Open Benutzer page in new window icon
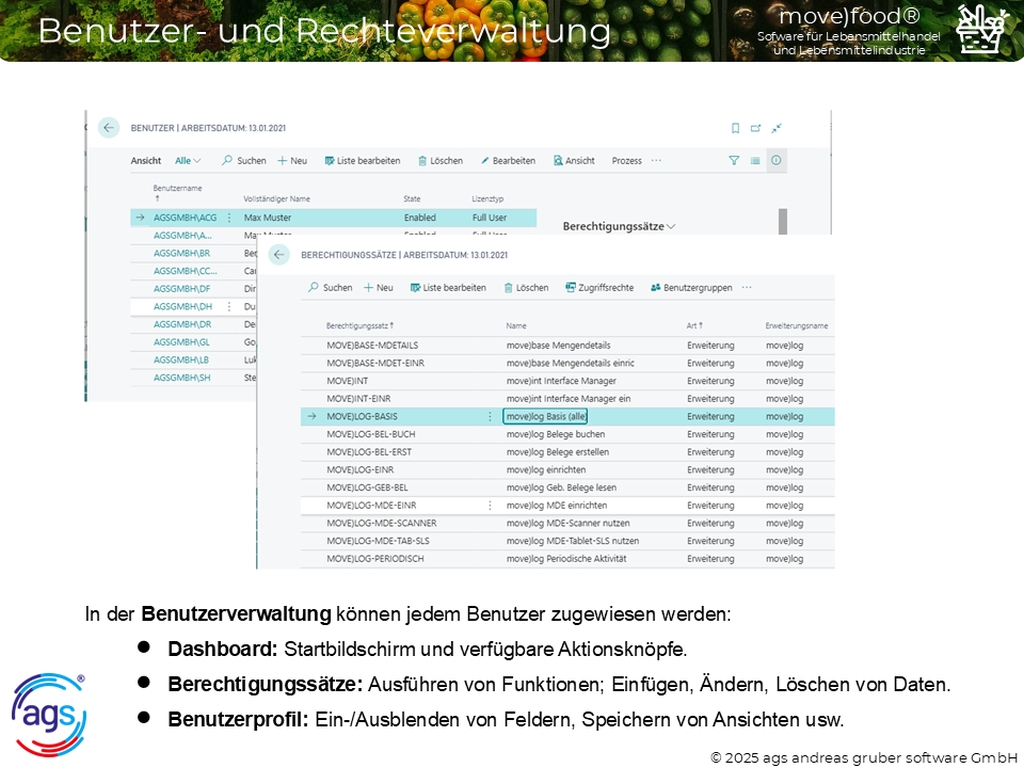This screenshot has width=1024, height=768. pos(756,128)
